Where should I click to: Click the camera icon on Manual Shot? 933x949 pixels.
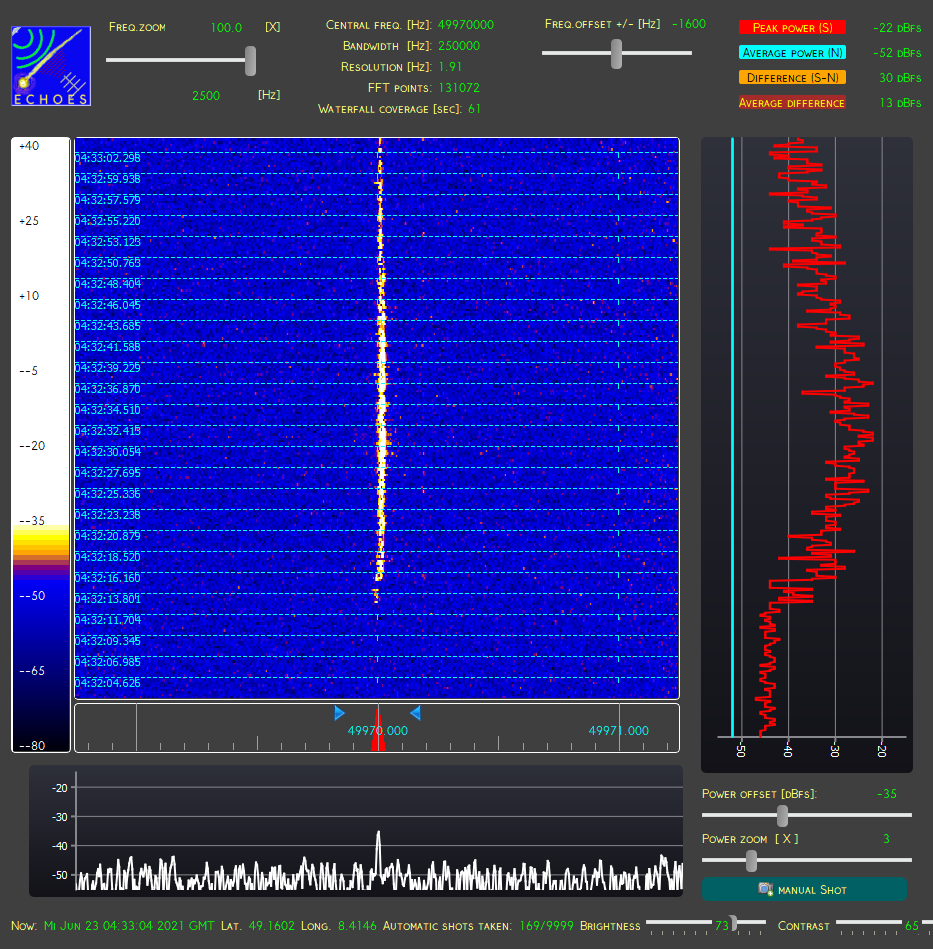(x=765, y=889)
